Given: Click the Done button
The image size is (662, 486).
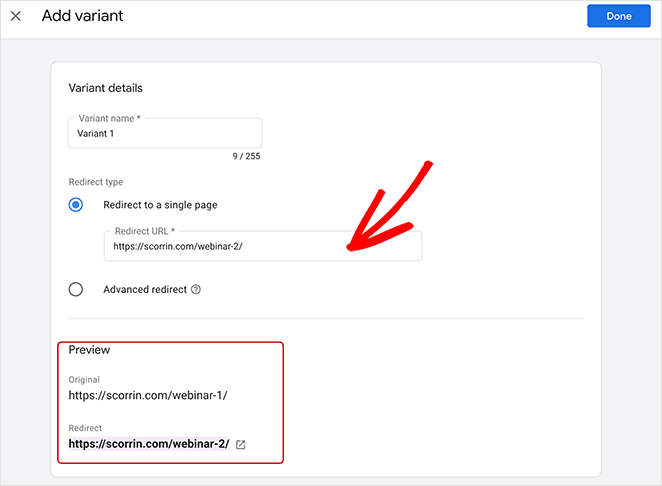Looking at the screenshot, I should point(619,16).
